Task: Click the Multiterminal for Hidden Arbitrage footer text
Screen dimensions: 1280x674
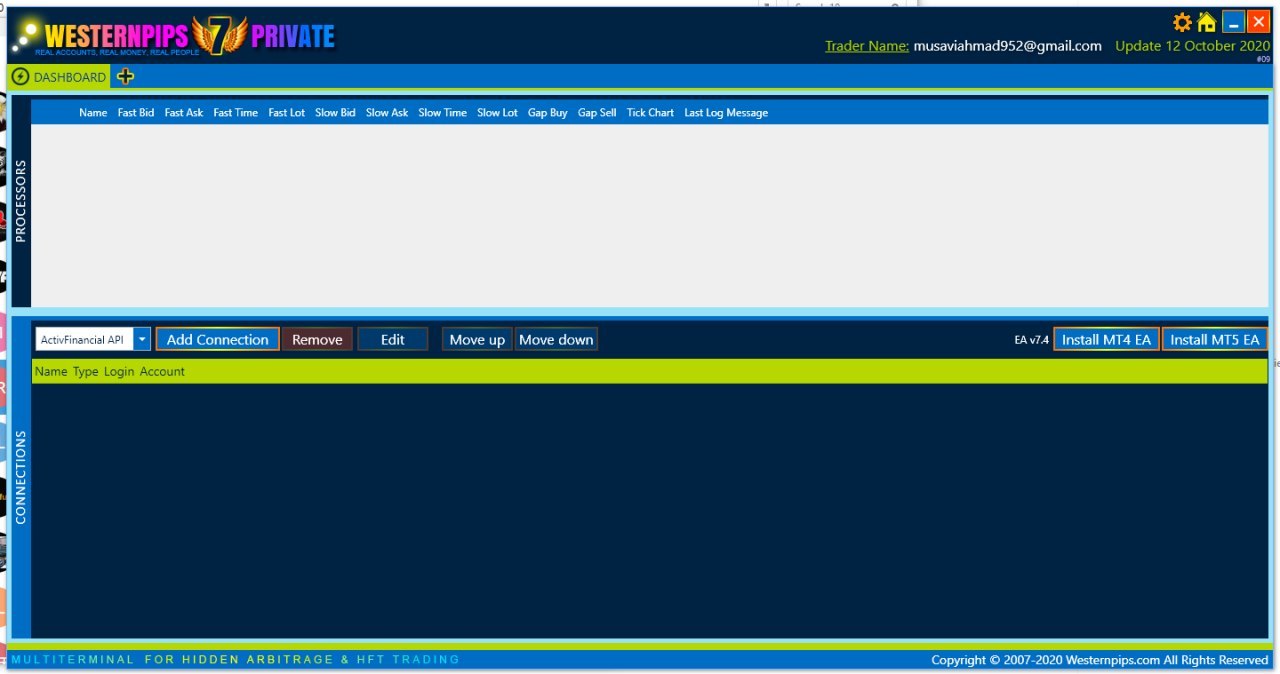Action: (x=235, y=660)
